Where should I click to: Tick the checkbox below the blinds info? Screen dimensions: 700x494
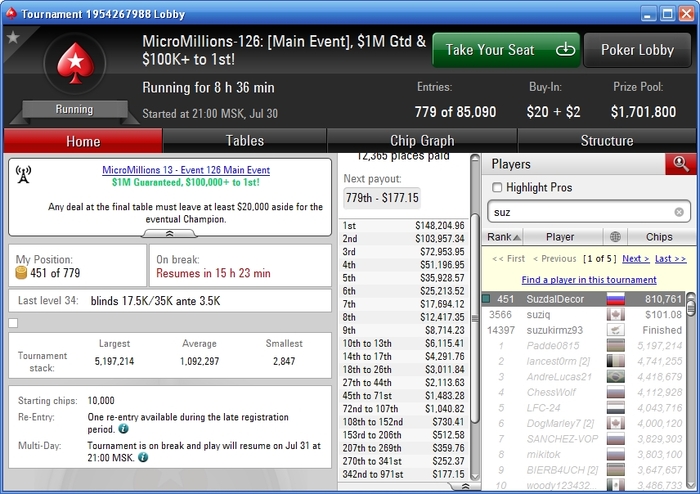point(13,323)
